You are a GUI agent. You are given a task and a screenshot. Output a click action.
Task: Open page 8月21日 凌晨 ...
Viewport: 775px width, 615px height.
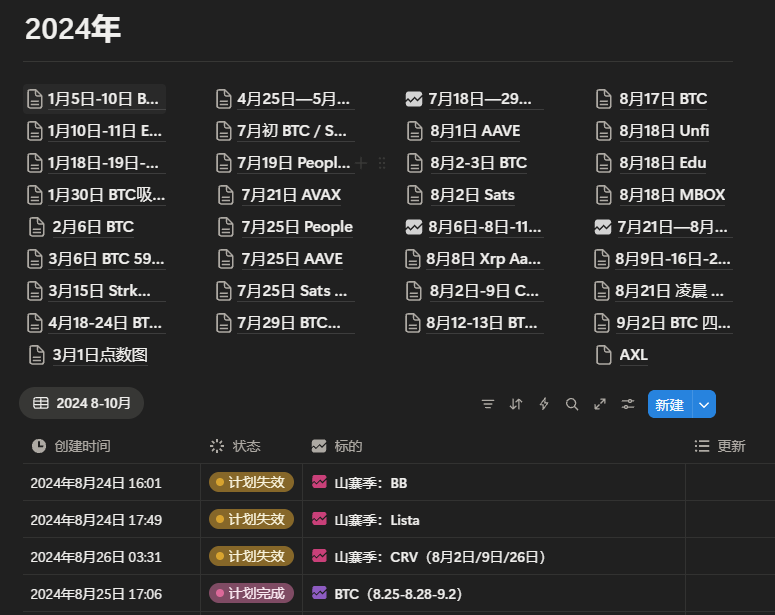point(669,291)
